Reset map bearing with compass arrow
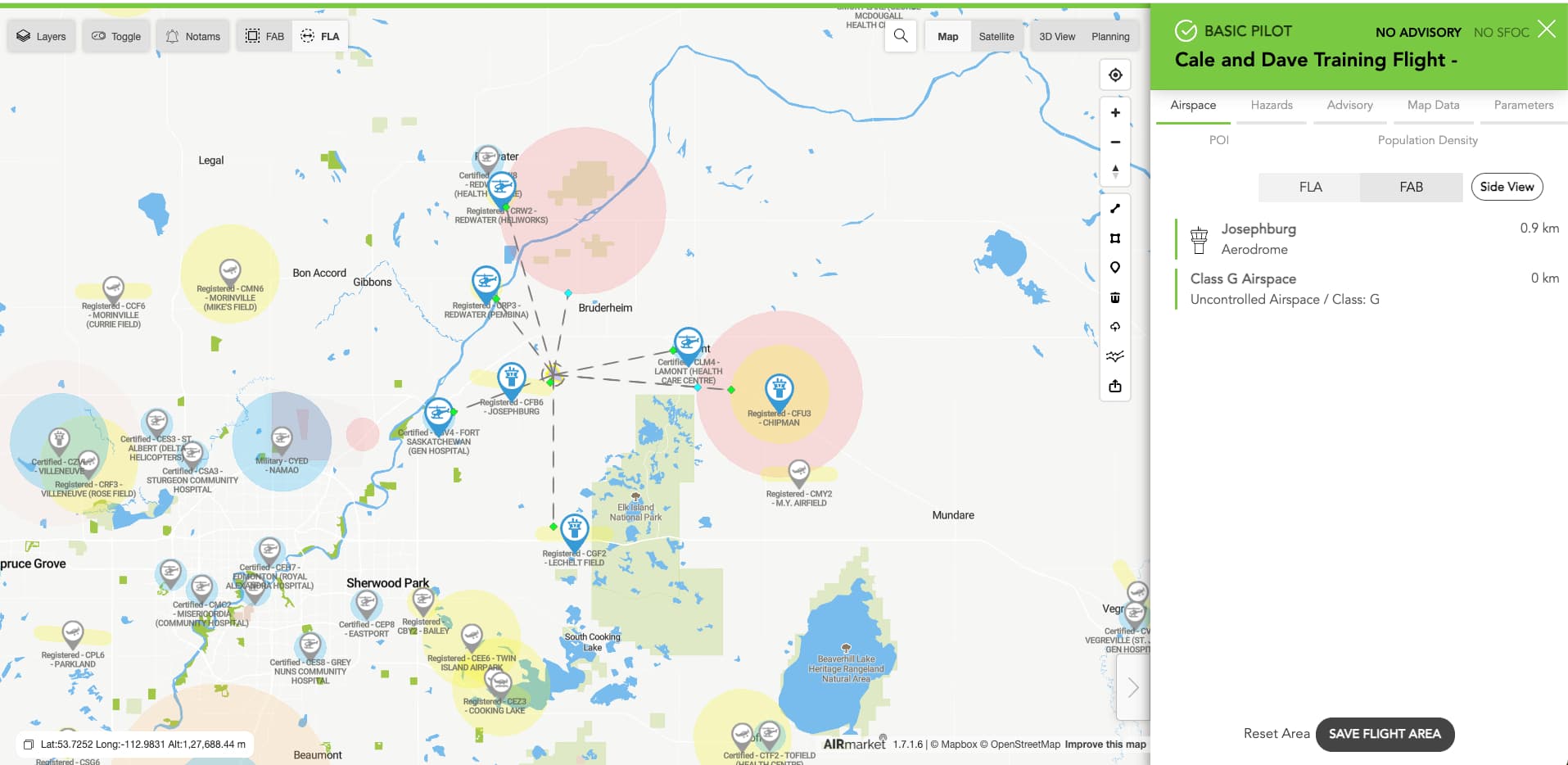 click(x=1114, y=172)
